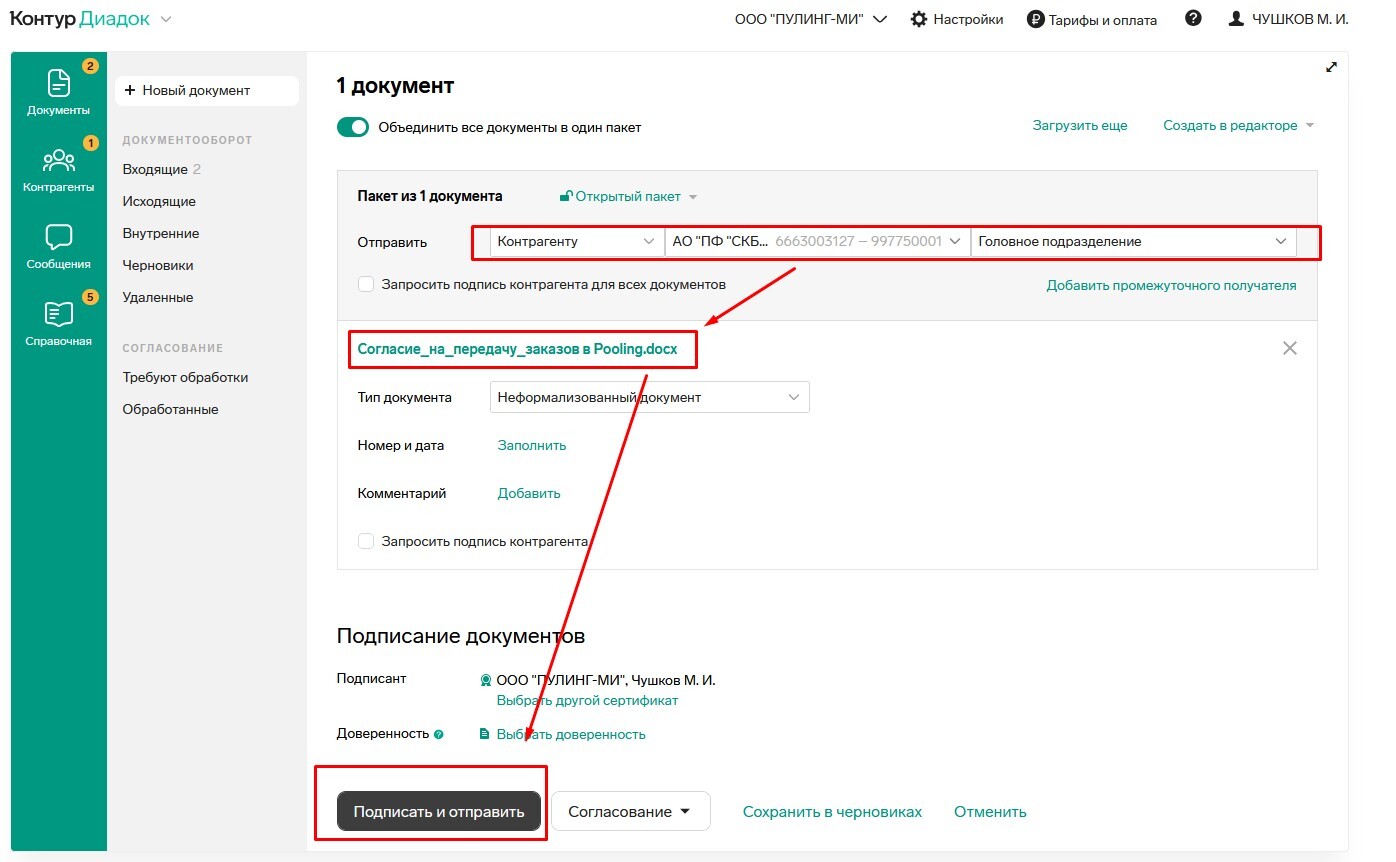Open counterparty dropdown АО "ПФ "СКБ...

click(x=817, y=241)
